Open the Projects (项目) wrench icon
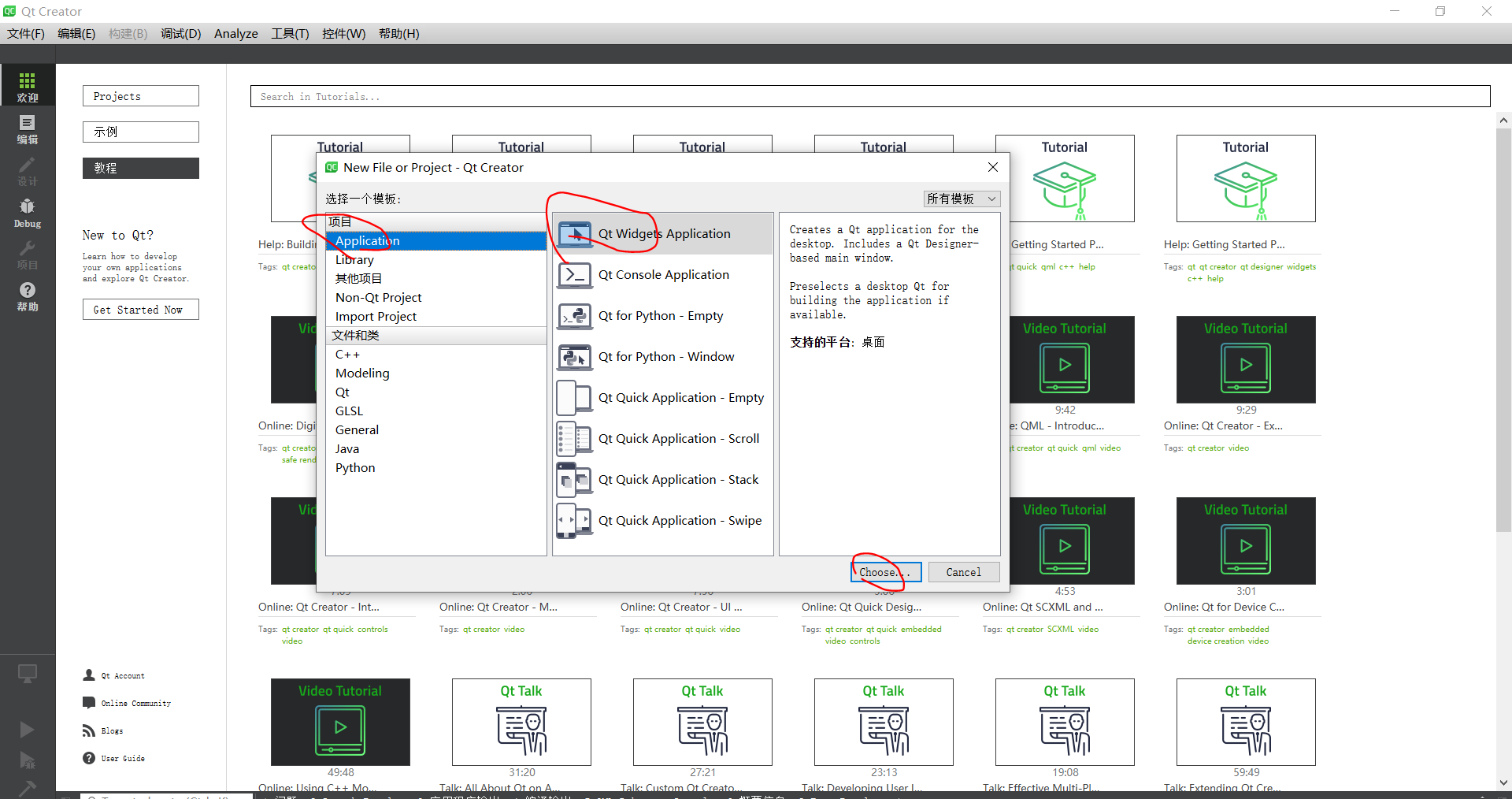Screen dimensions: 1512x799 pos(28,254)
